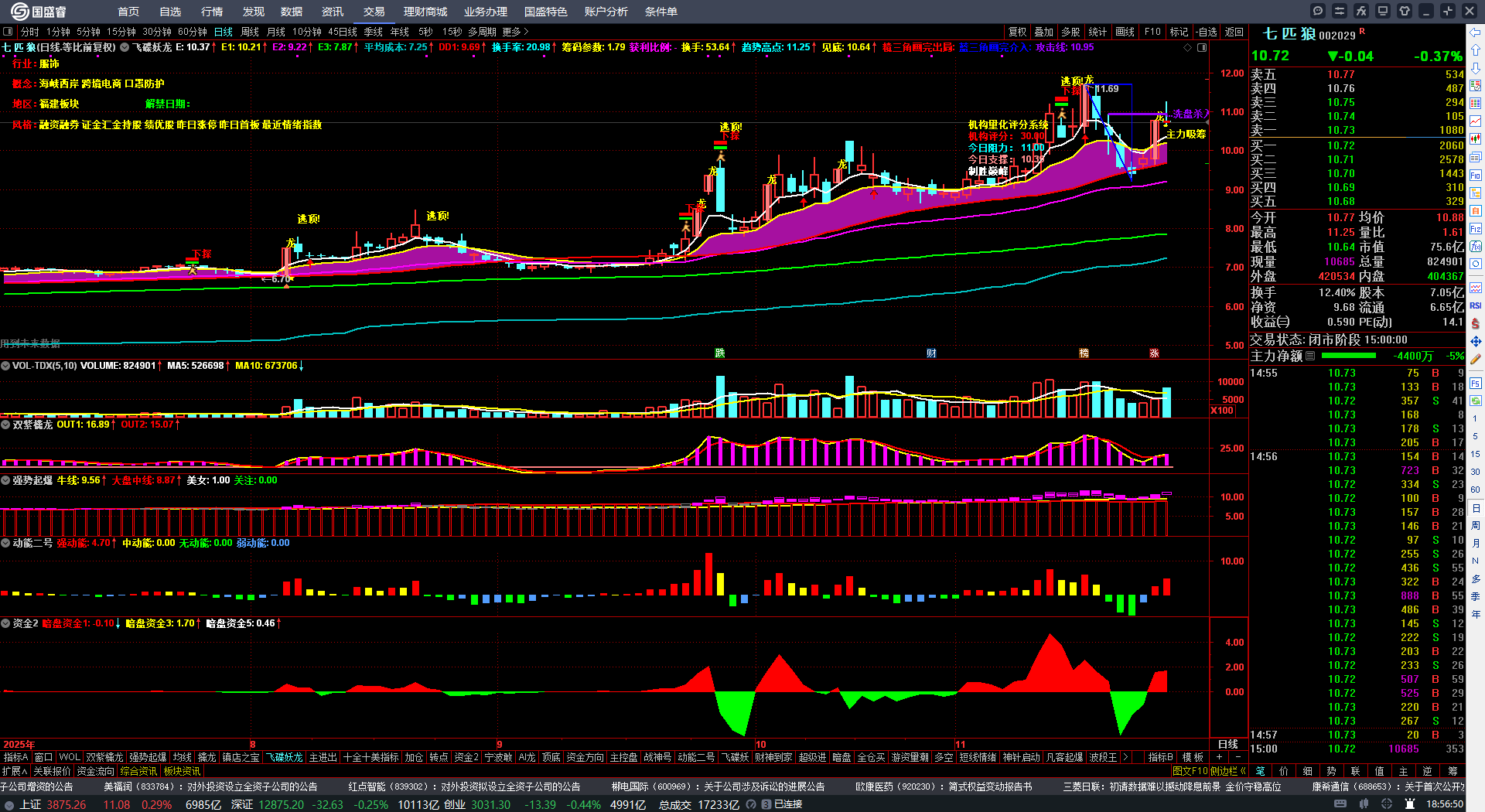
Task: Click the green 主力净额 progress bar
Action: coord(1349,356)
